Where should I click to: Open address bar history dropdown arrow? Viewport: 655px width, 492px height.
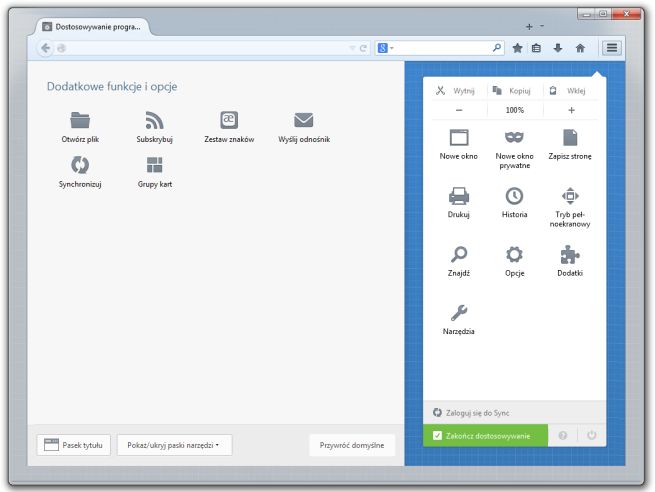coord(352,48)
